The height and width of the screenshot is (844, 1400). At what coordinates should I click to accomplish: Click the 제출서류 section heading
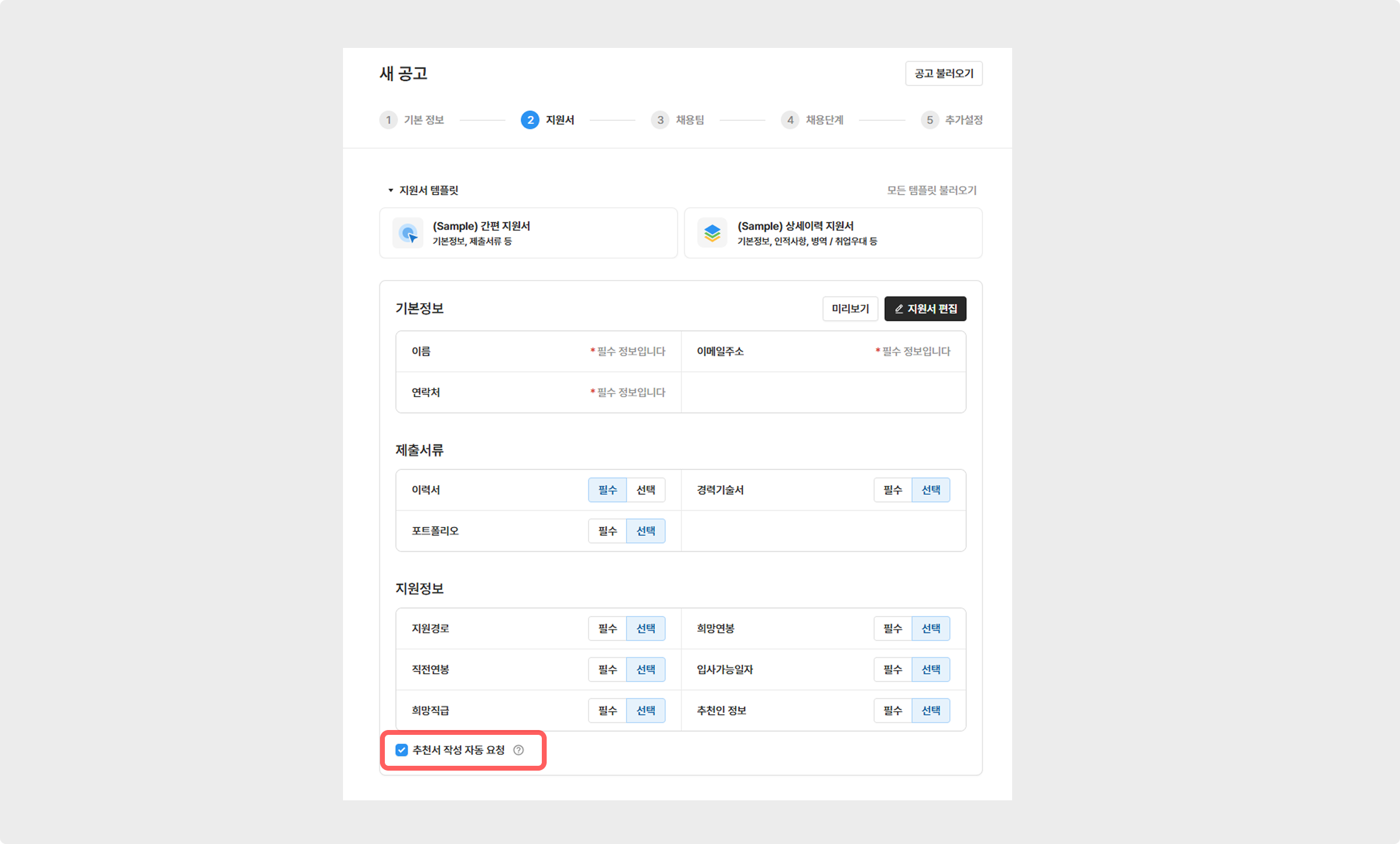click(x=419, y=450)
